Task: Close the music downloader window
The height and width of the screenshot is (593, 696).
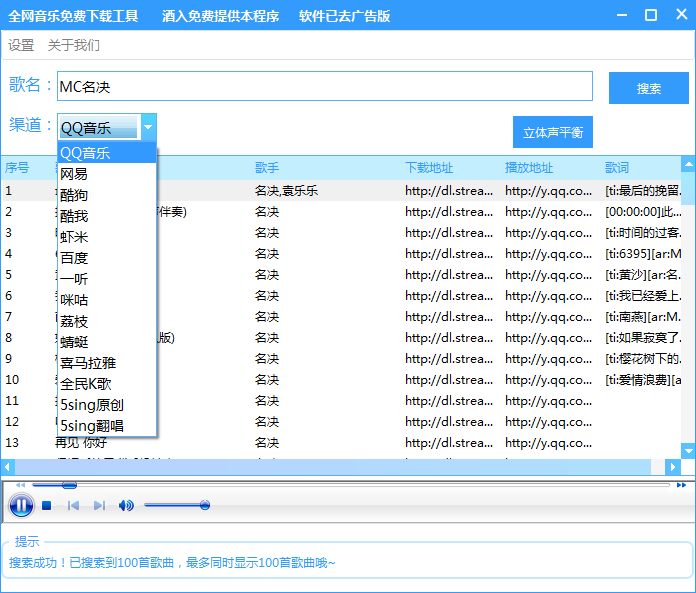Action: [x=681, y=15]
